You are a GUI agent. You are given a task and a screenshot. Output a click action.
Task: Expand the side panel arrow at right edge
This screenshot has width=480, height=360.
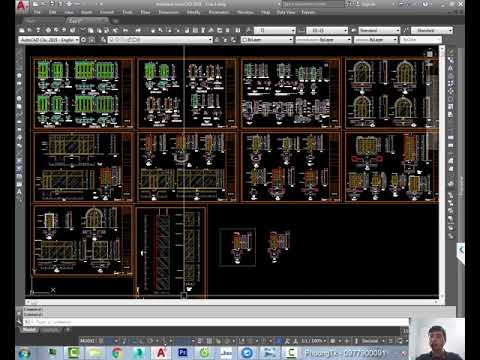461,250
